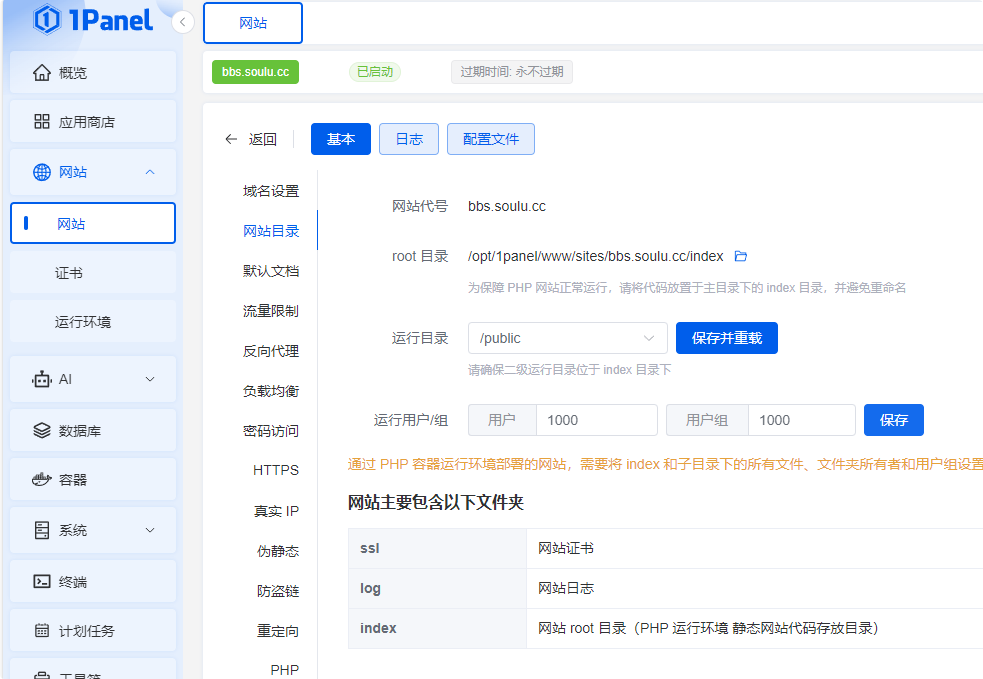Open 应用商店 in the sidebar

click(x=93, y=122)
